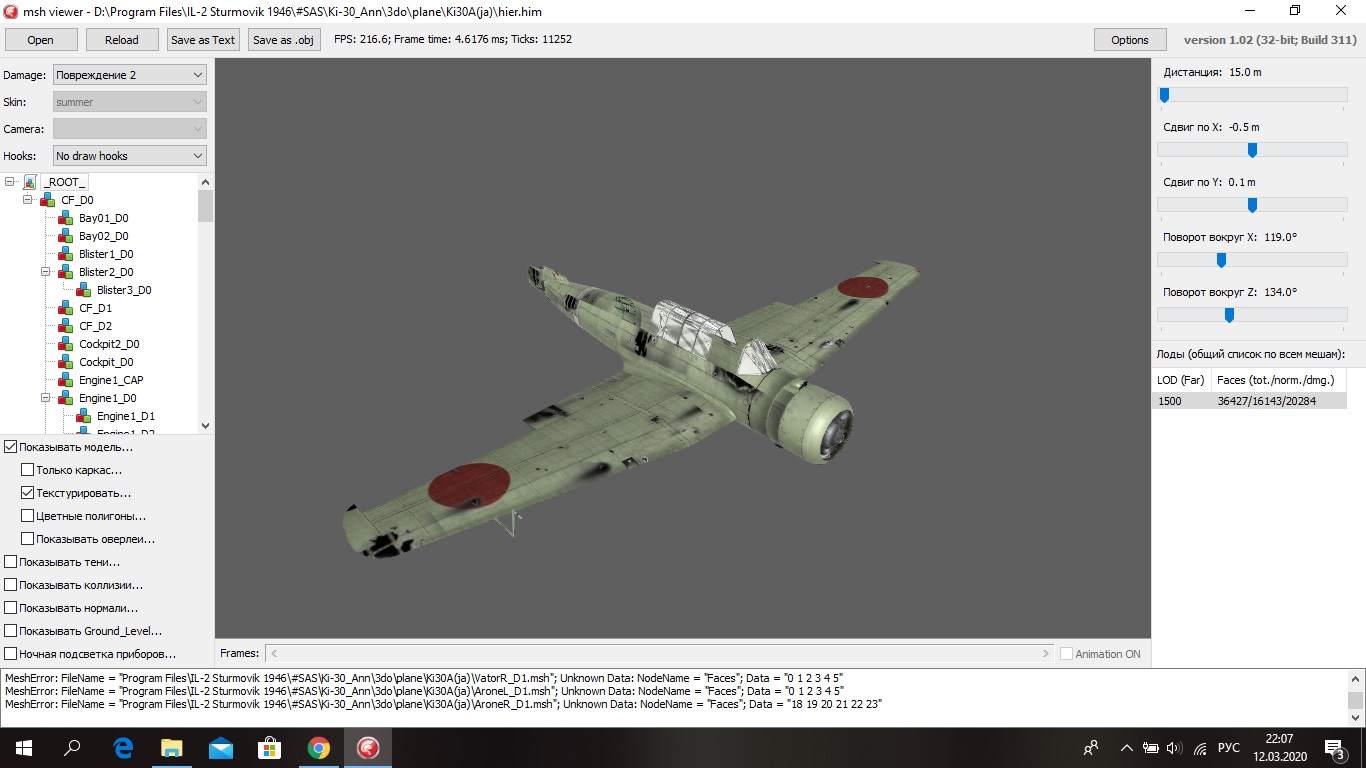Enable the Показывать нормали checkbox
Viewport: 1366px width, 768px height.
tap(10, 608)
